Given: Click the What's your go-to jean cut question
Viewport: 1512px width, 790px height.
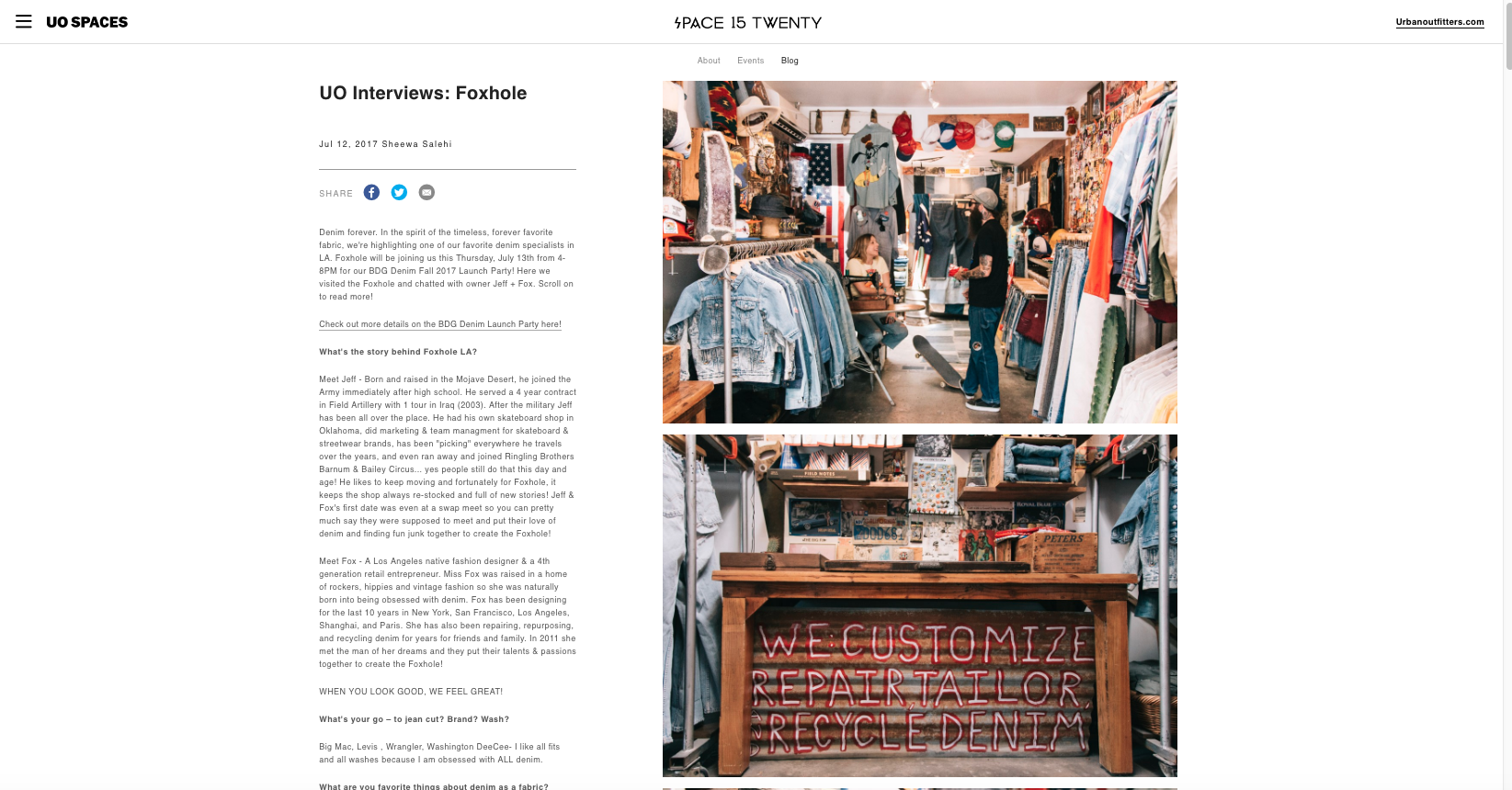Looking at the screenshot, I should point(414,719).
